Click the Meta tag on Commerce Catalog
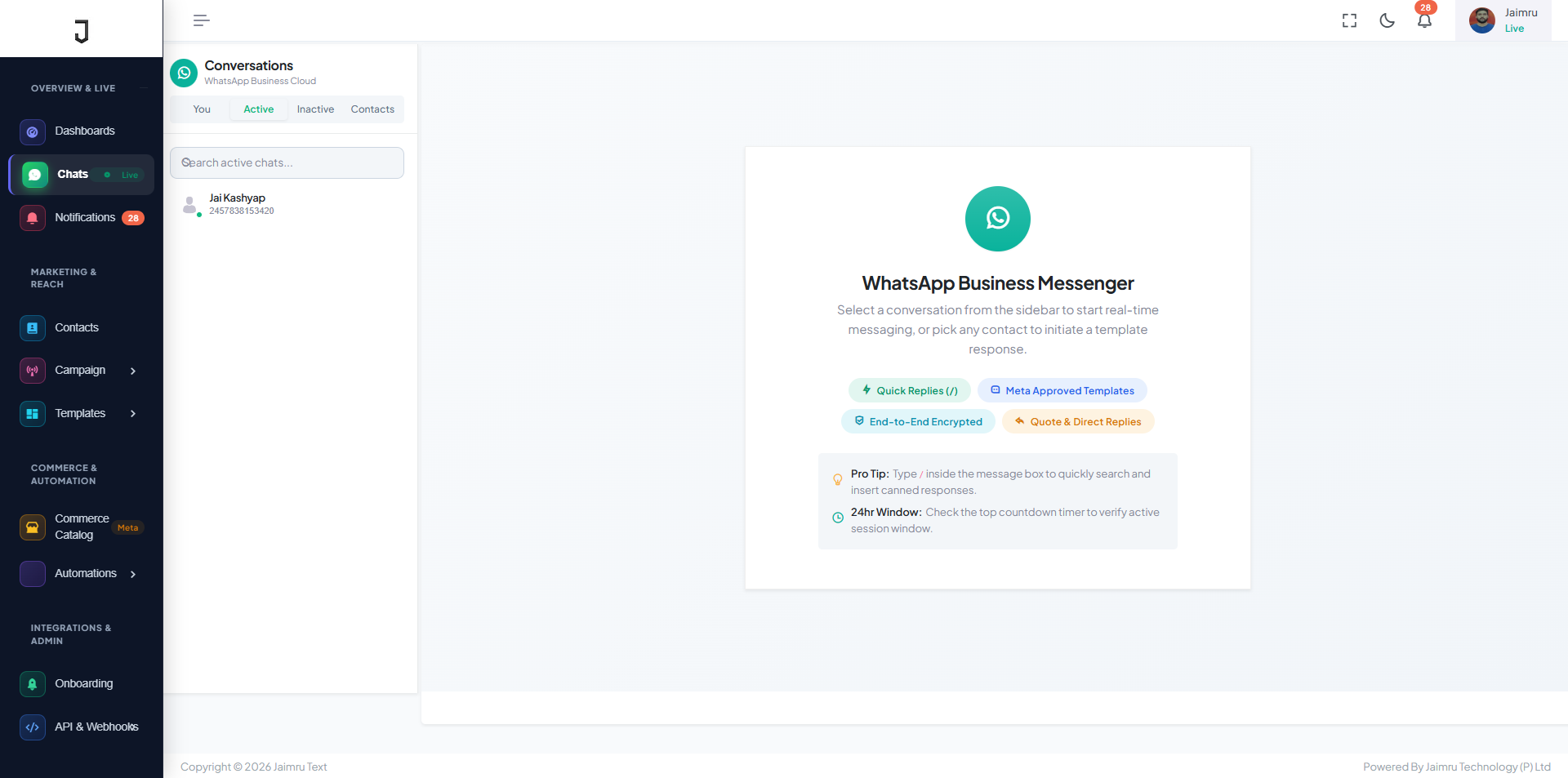1568x778 pixels. (x=127, y=527)
